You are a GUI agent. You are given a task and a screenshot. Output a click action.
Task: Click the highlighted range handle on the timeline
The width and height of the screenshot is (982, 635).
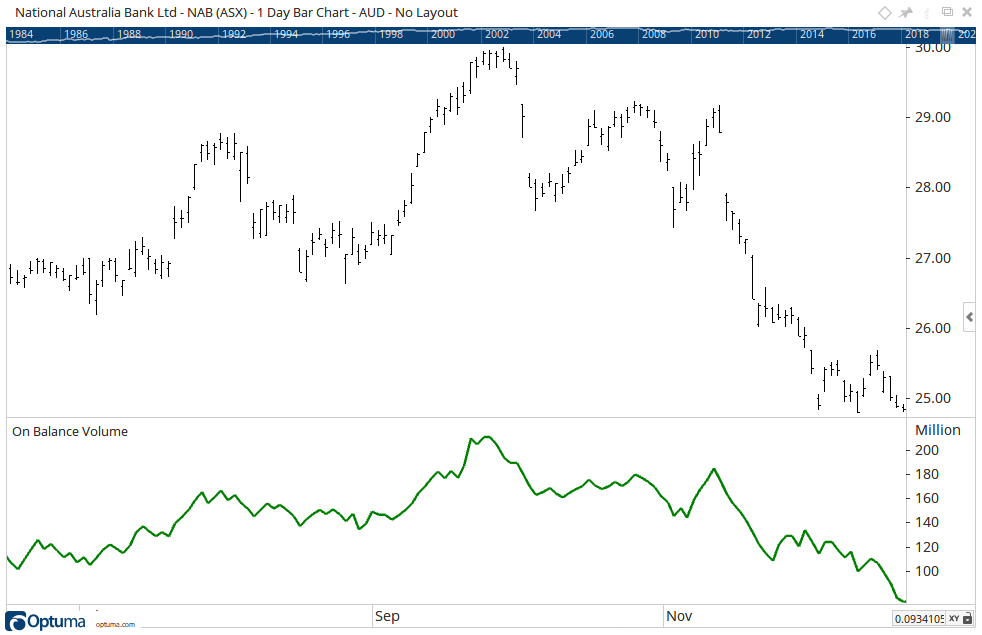[948, 35]
